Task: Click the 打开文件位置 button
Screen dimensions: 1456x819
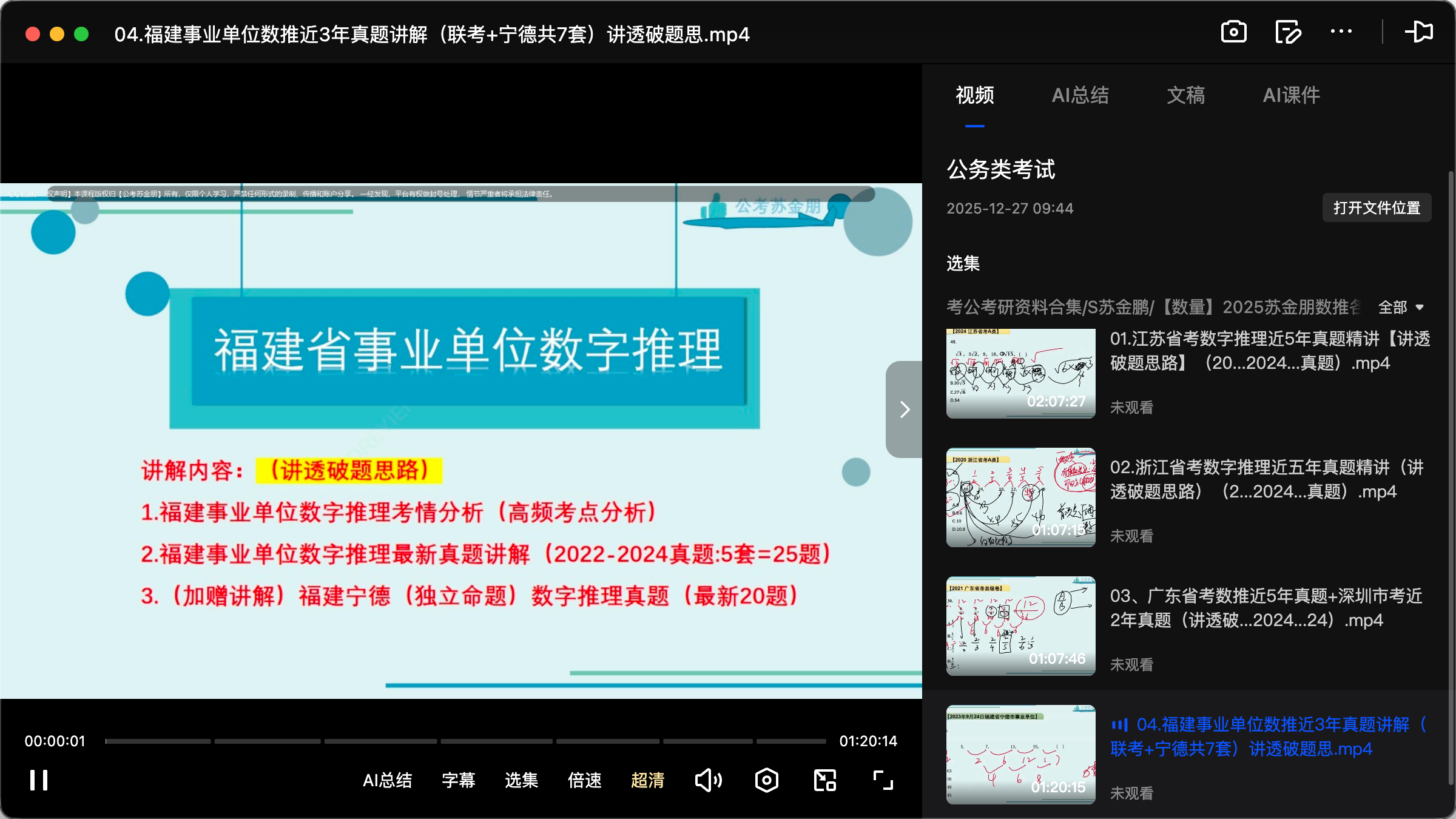Action: coord(1376,207)
